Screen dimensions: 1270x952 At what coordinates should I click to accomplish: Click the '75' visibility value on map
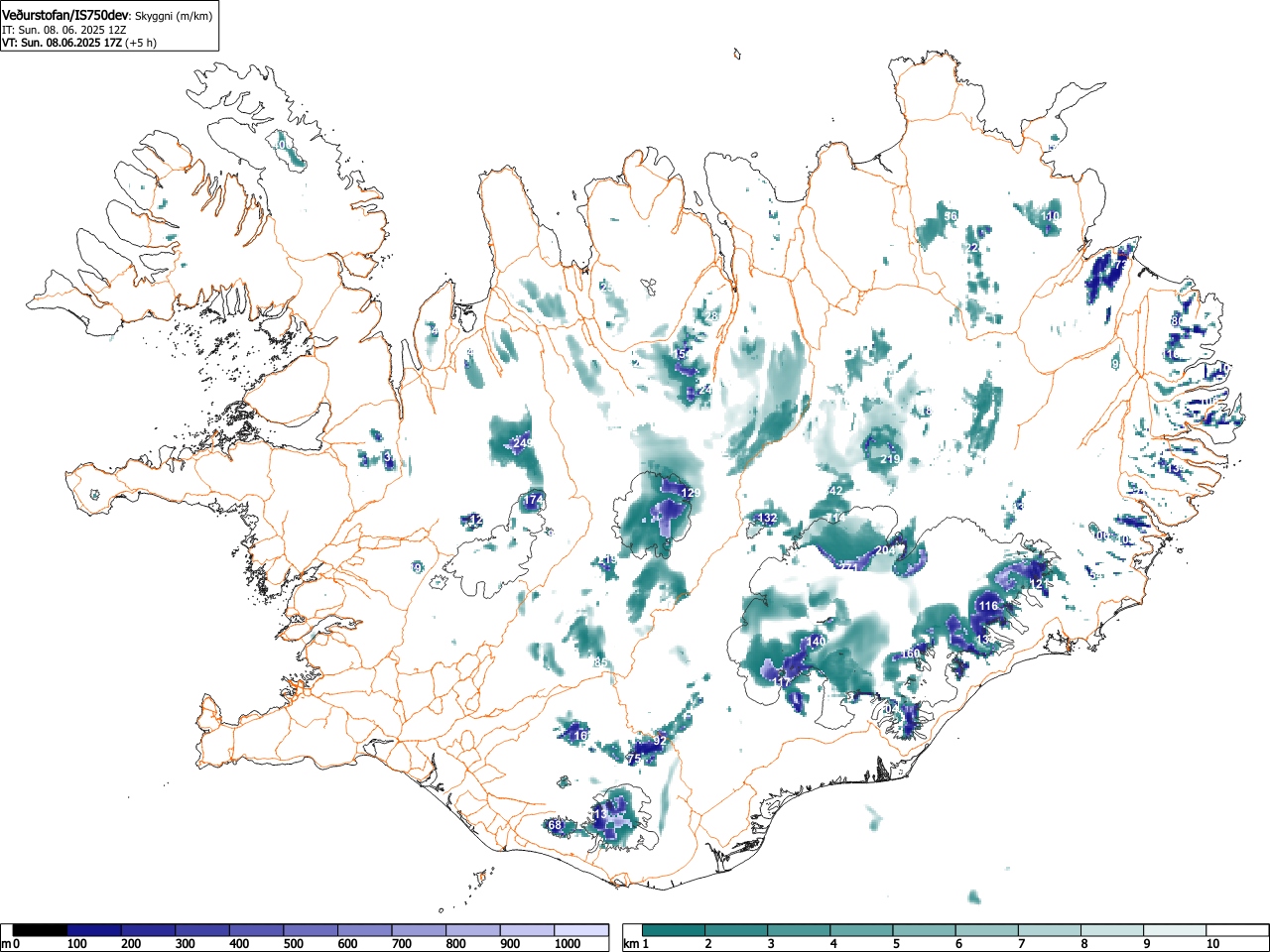coord(635,759)
